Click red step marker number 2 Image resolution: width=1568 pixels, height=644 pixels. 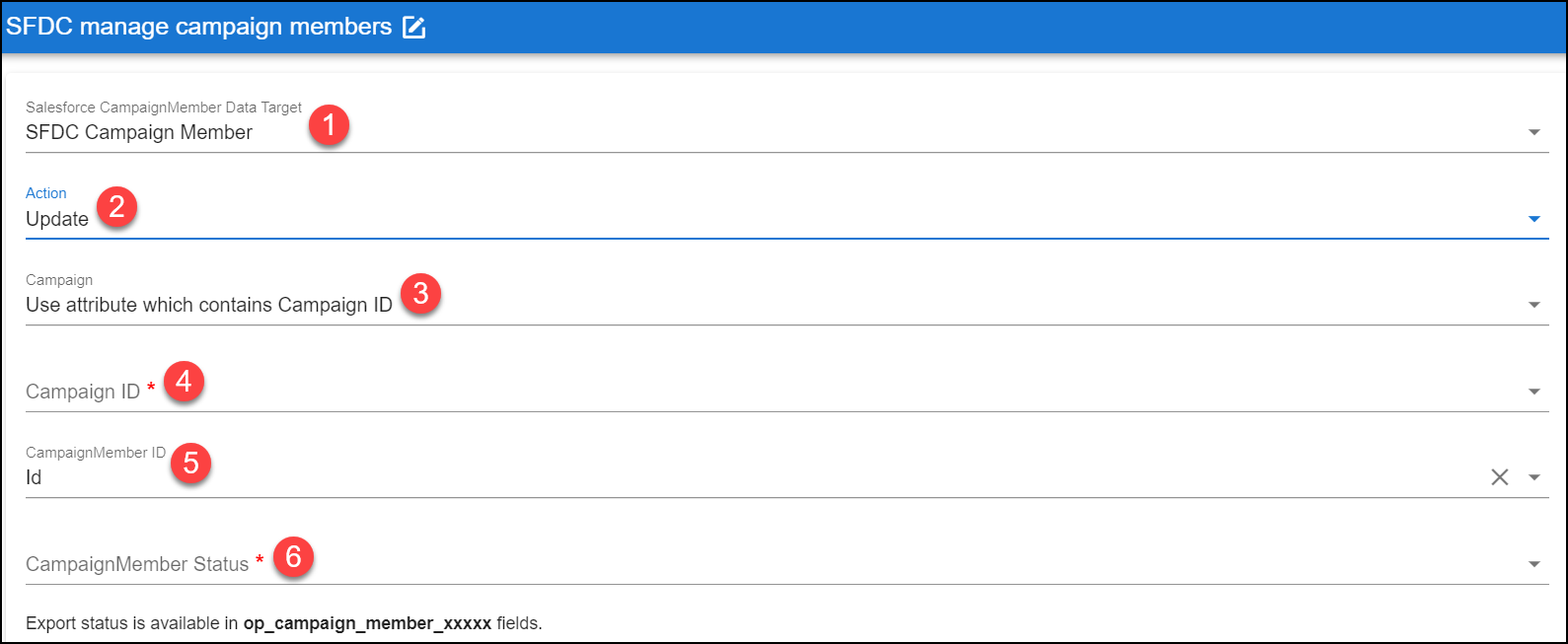click(x=116, y=207)
